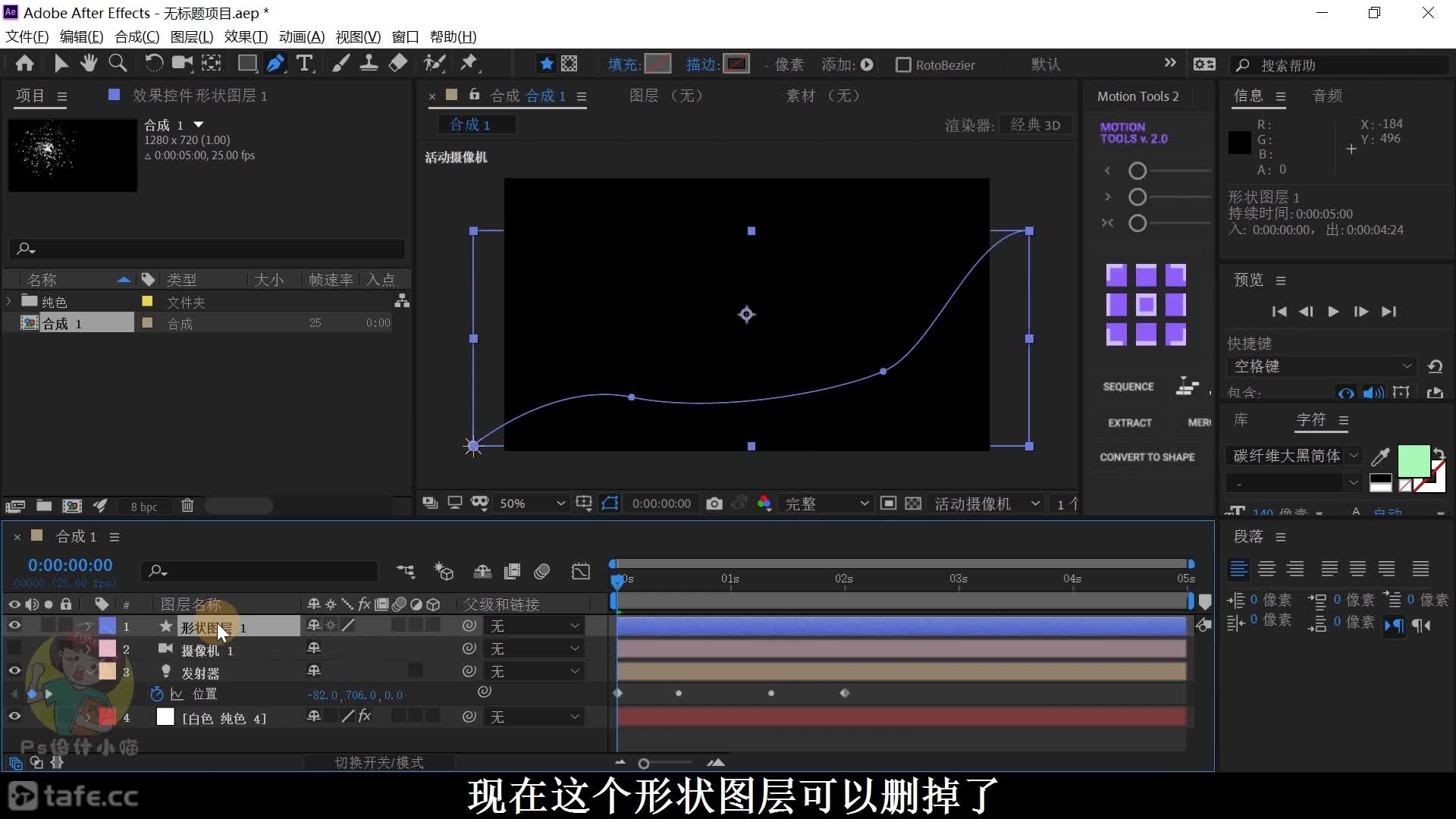Screen dimensions: 1456x819
Task: Select the Rotation tool
Action: (x=153, y=64)
